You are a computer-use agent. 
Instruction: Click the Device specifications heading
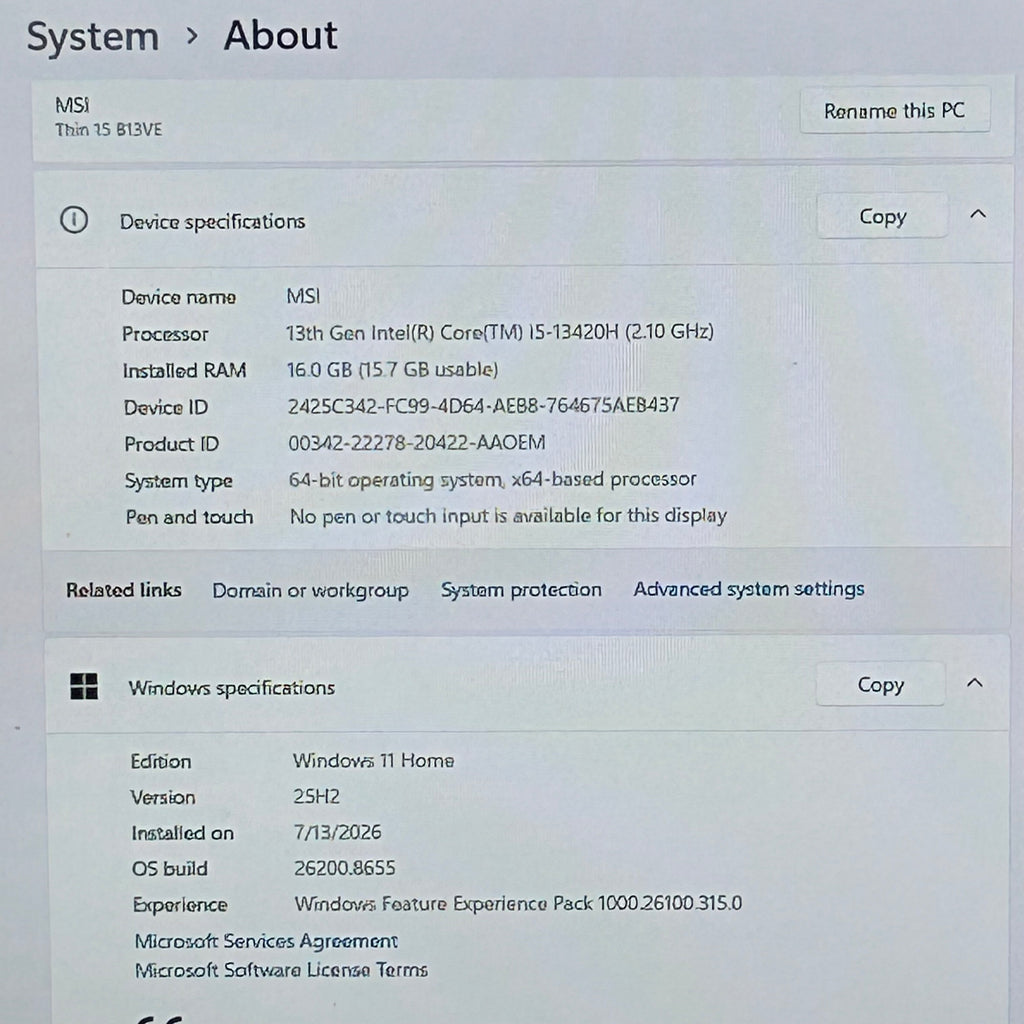coord(212,221)
